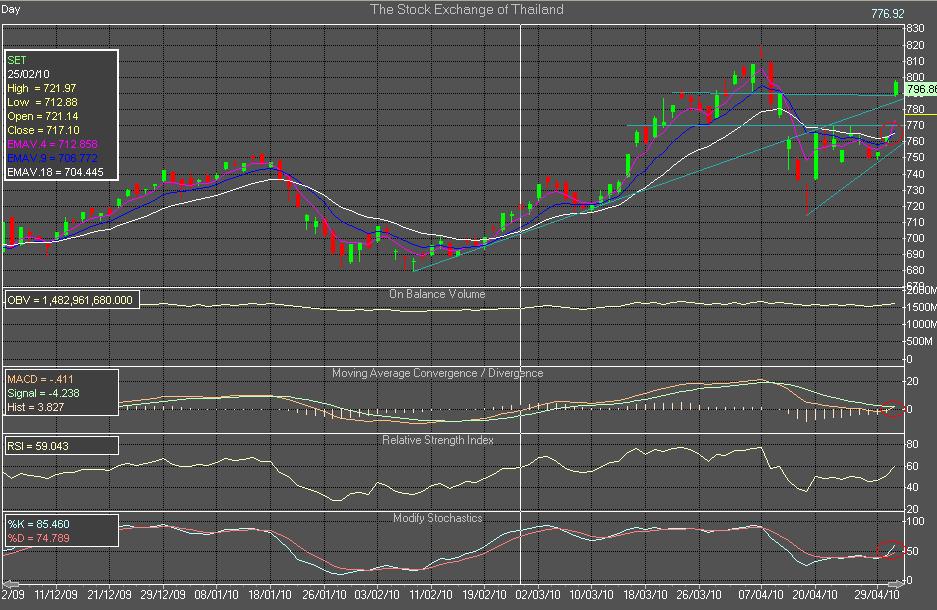937x610 pixels.
Task: Click the 29/04/10 date axis label
Action: pyautogui.click(x=877, y=595)
